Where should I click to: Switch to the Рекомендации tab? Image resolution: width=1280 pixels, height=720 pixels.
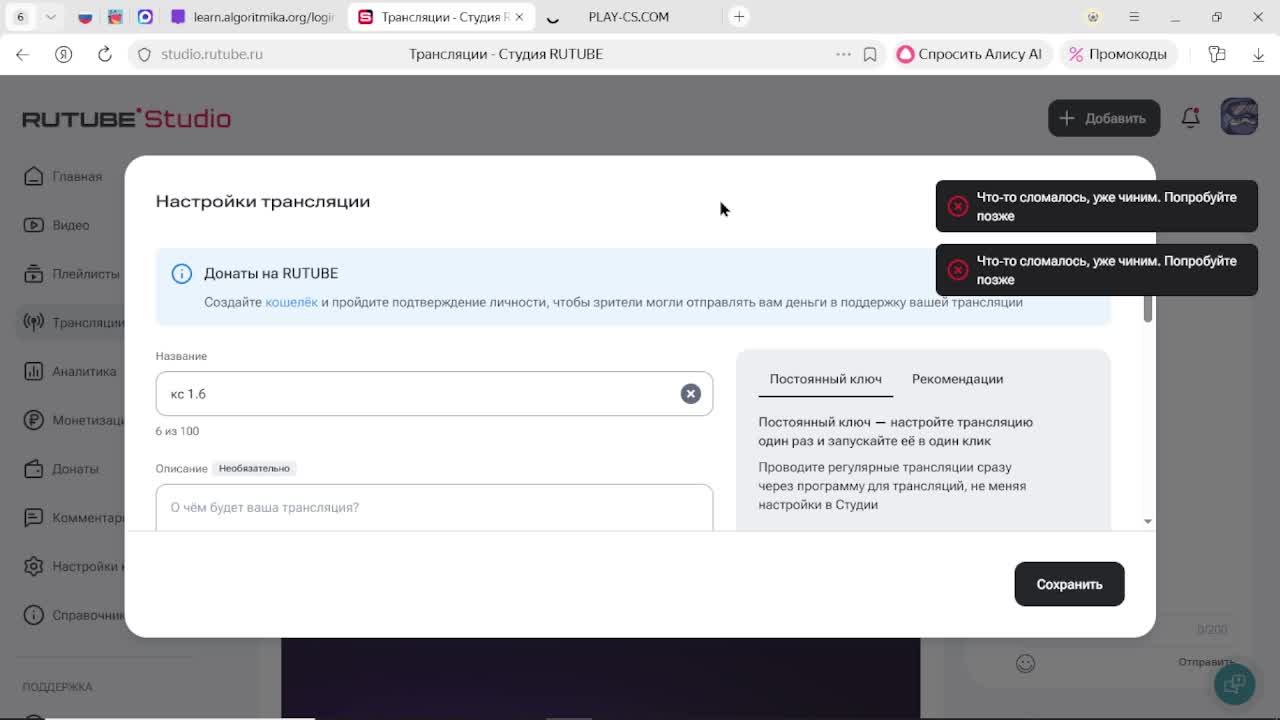[957, 379]
